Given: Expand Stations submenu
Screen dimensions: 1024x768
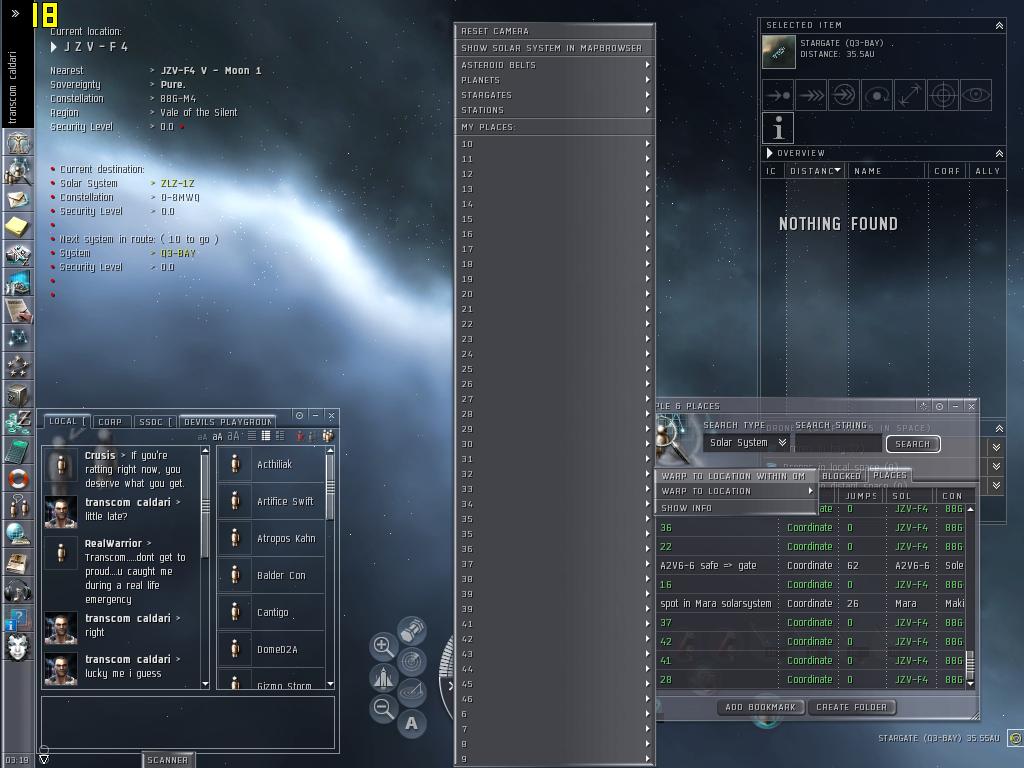Looking at the screenshot, I should 554,110.
